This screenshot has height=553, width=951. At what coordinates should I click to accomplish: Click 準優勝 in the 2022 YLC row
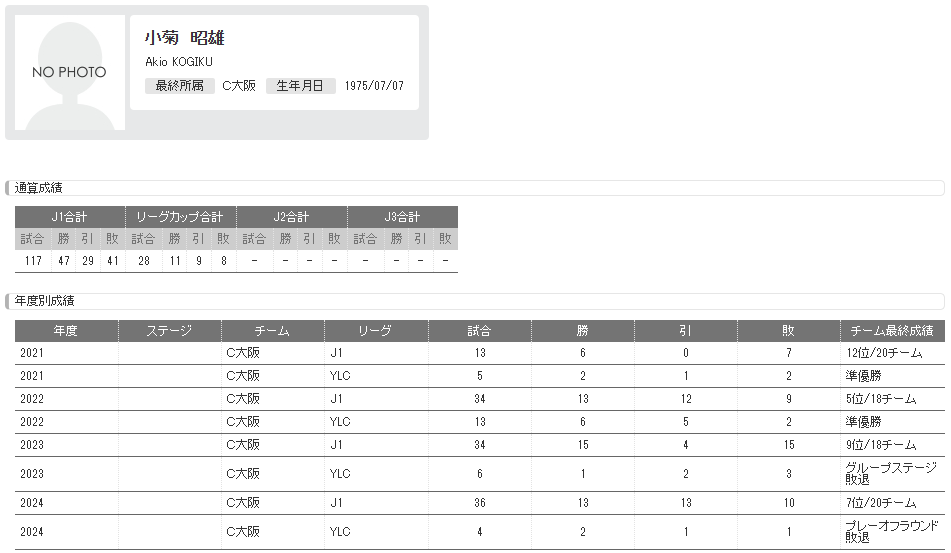pos(863,422)
